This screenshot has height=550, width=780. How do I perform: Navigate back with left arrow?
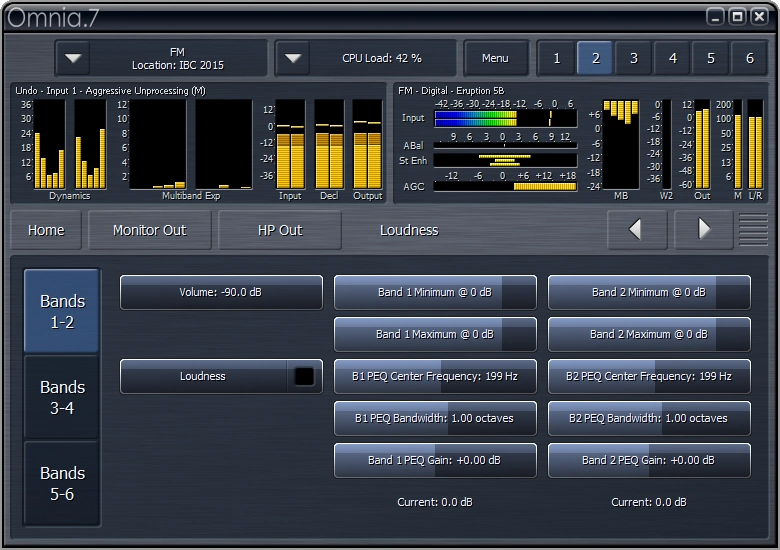tap(636, 229)
